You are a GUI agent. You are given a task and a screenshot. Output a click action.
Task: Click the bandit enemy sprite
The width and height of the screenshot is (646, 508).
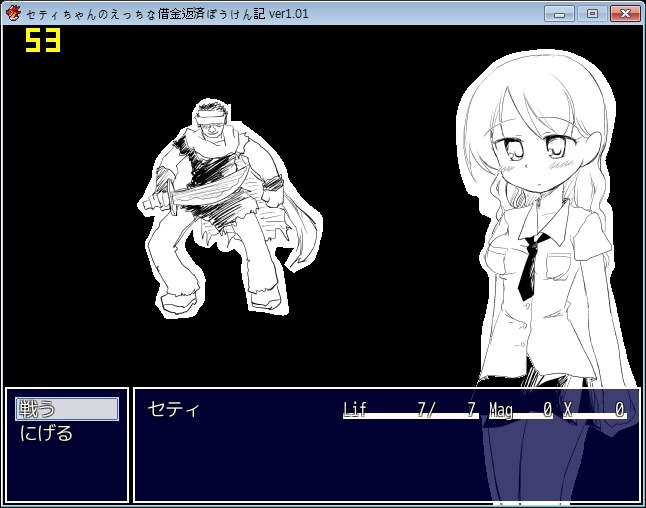click(x=229, y=209)
